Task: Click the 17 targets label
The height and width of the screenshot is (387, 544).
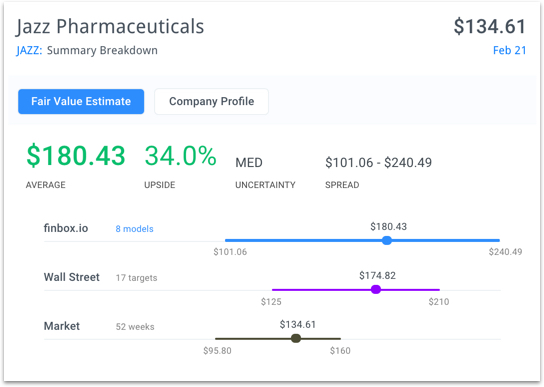Action: tap(136, 278)
